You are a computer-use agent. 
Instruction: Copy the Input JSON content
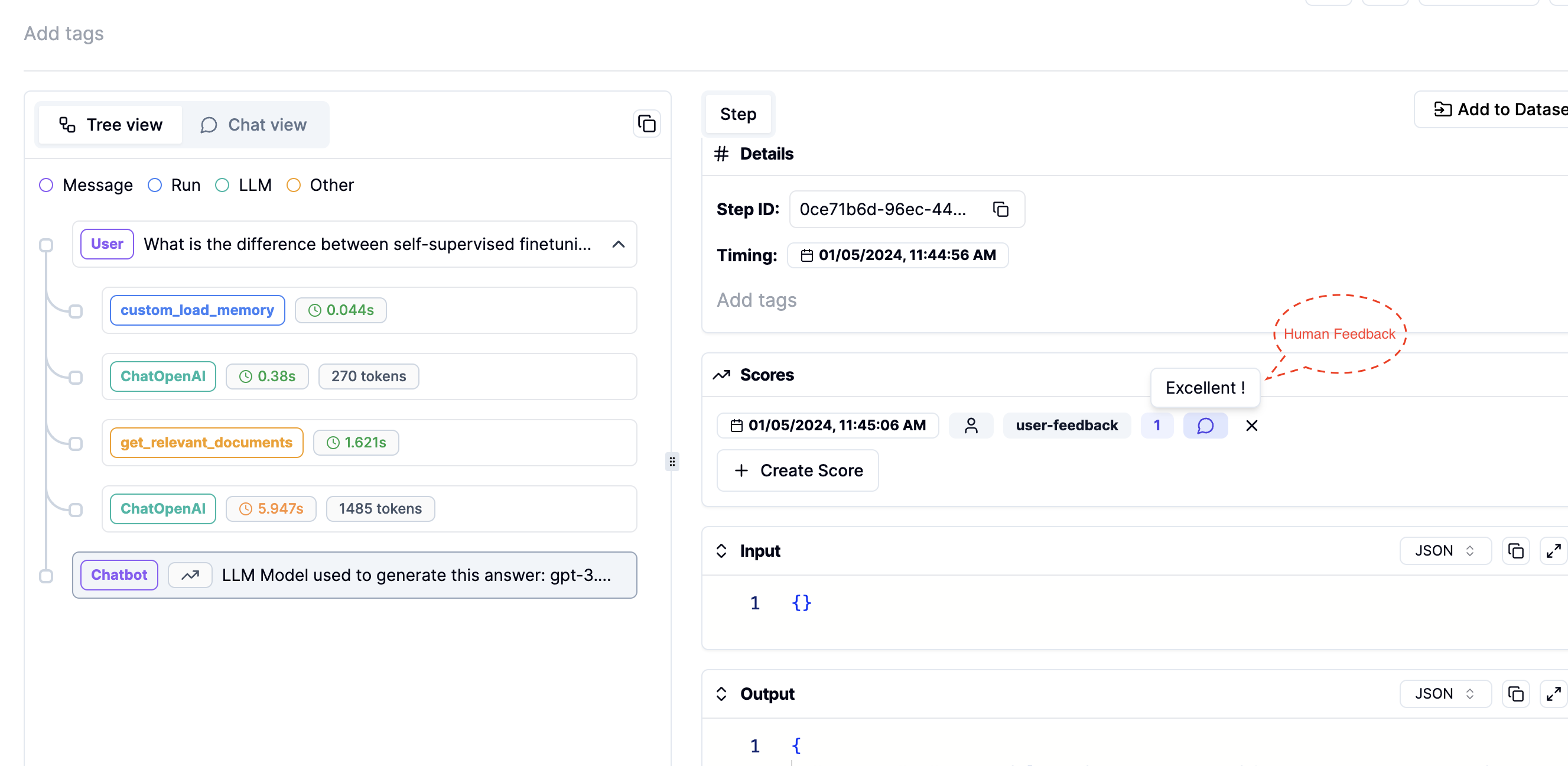pyautogui.click(x=1515, y=551)
